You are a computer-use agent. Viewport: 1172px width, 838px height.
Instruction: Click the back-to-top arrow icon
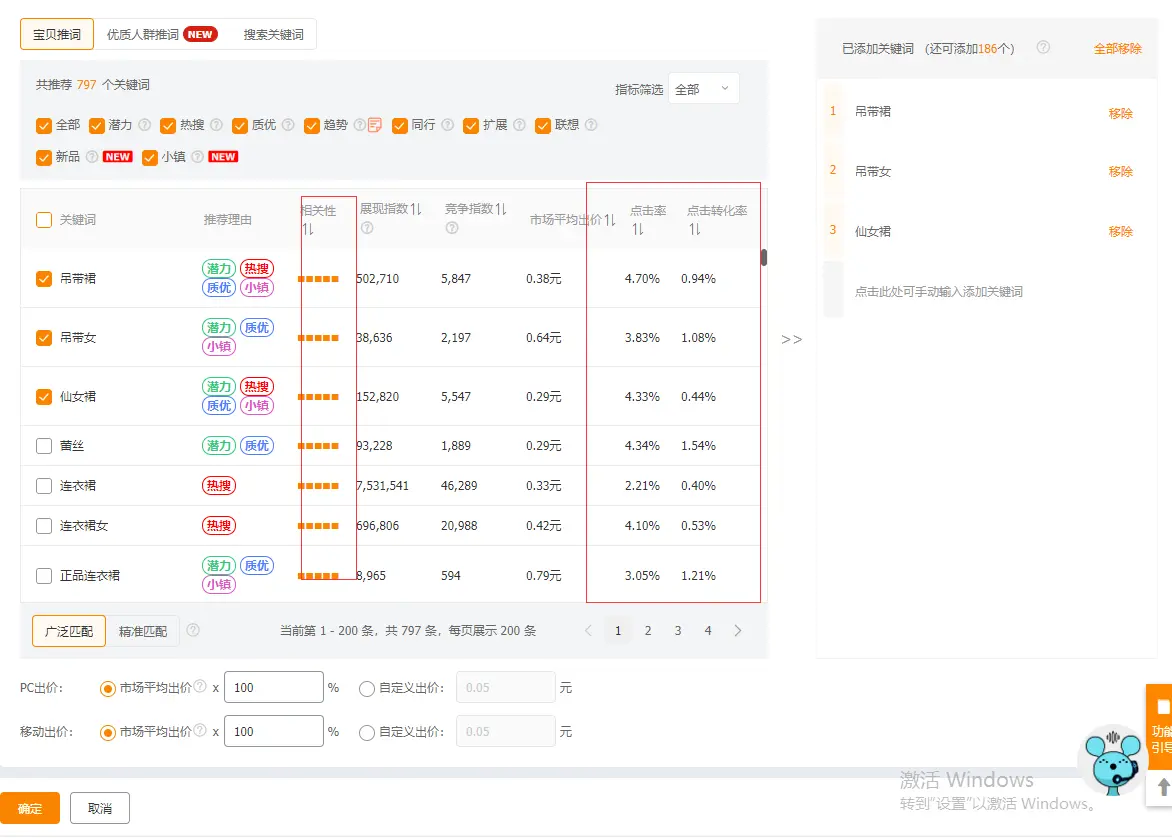pyautogui.click(x=1163, y=787)
